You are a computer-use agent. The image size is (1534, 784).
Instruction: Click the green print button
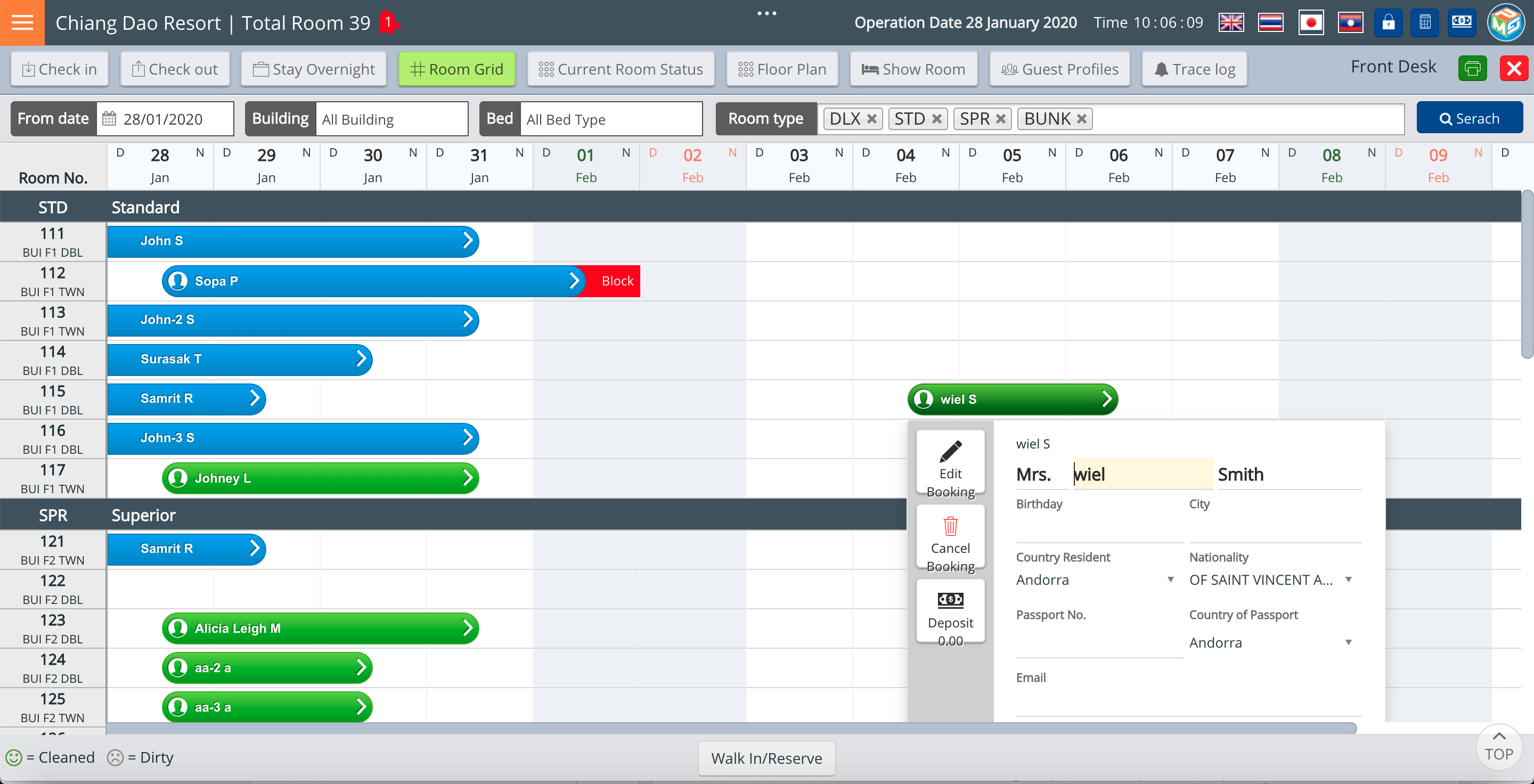pyautogui.click(x=1472, y=69)
